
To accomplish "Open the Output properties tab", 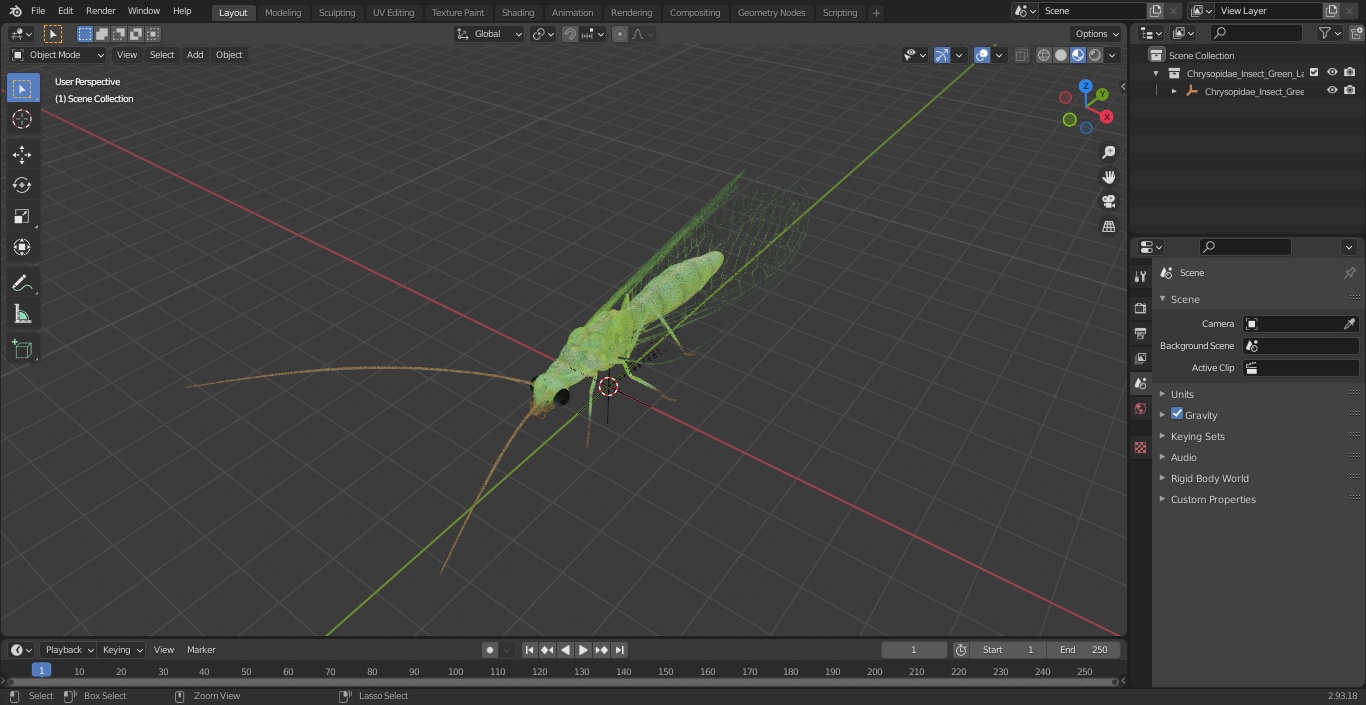I will [x=1140, y=333].
